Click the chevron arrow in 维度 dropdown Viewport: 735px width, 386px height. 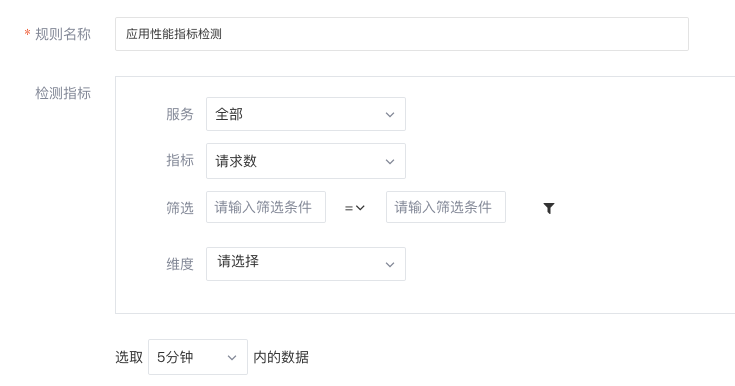(x=390, y=265)
